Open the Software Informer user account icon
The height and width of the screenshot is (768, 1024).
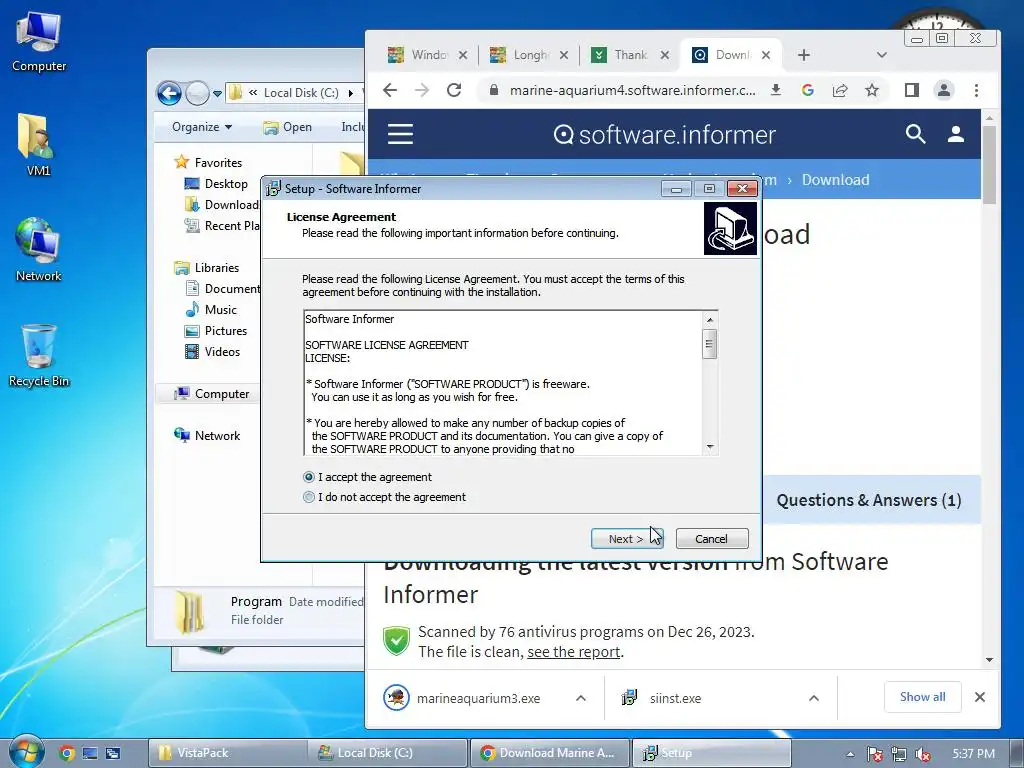(x=956, y=134)
